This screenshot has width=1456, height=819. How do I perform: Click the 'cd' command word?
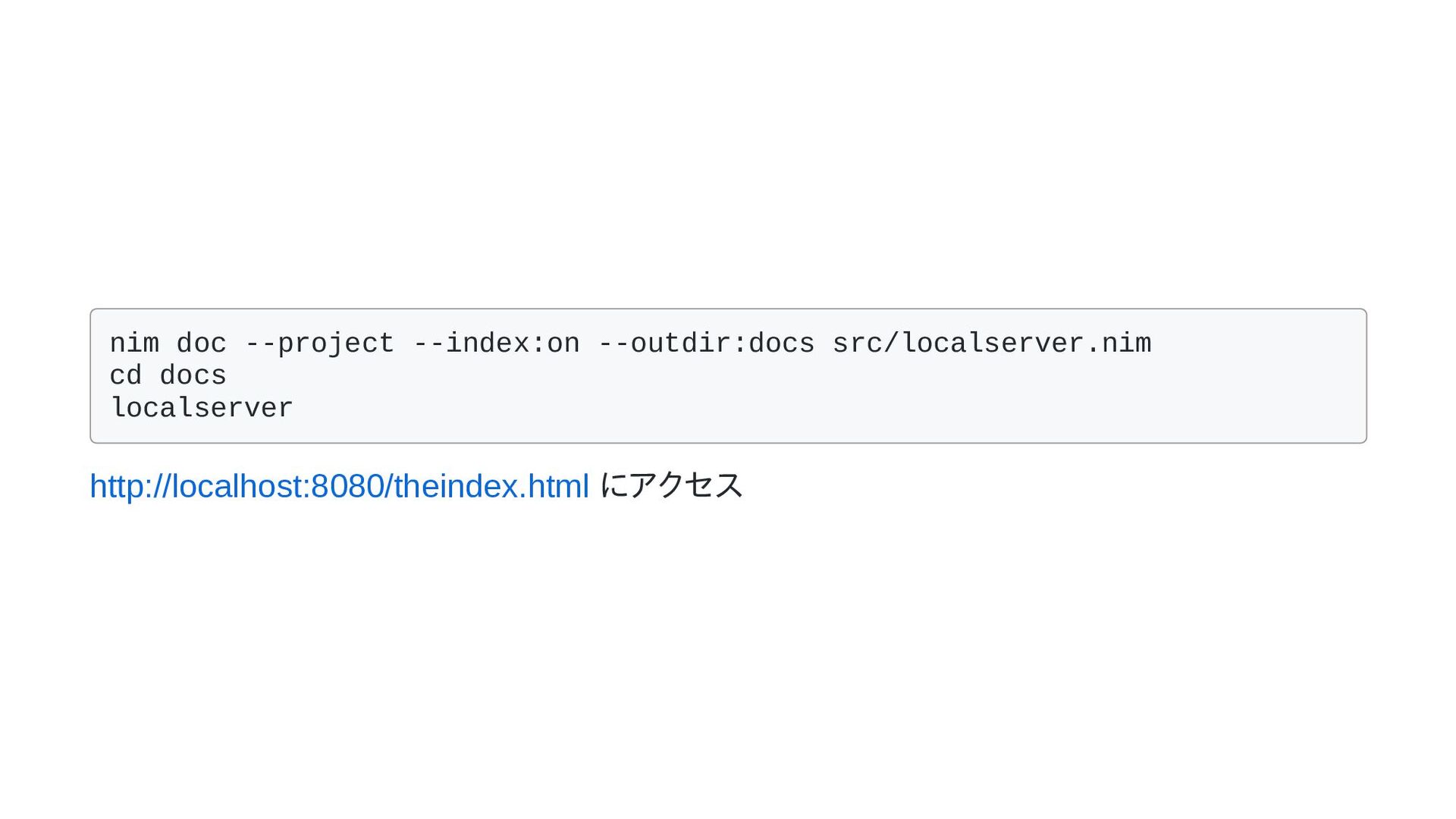point(126,375)
